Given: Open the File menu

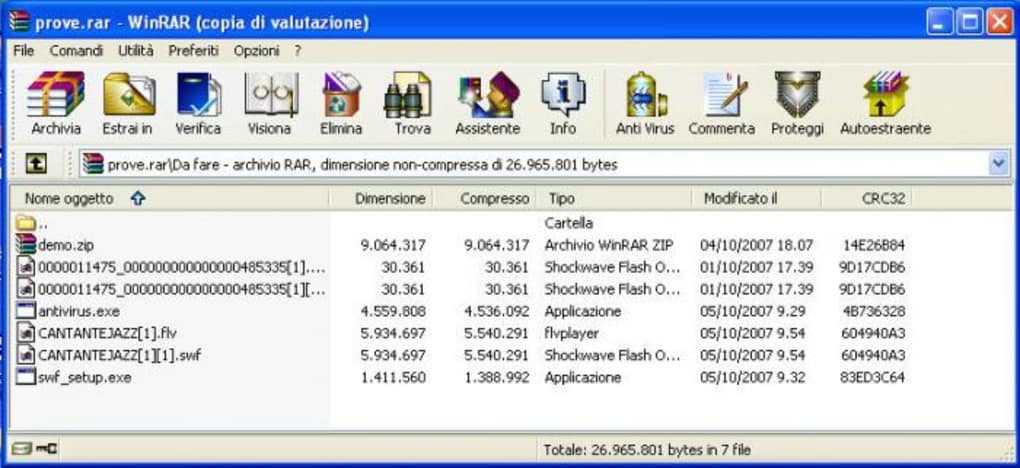Looking at the screenshot, I should point(23,51).
